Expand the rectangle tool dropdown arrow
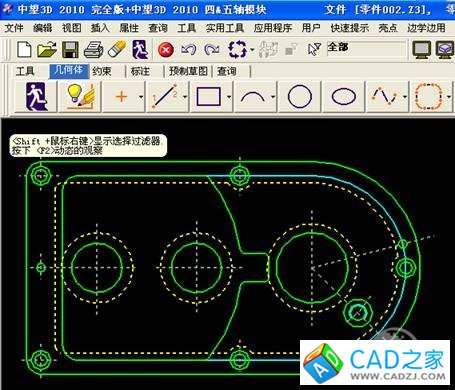The width and height of the screenshot is (455, 390). (229, 97)
